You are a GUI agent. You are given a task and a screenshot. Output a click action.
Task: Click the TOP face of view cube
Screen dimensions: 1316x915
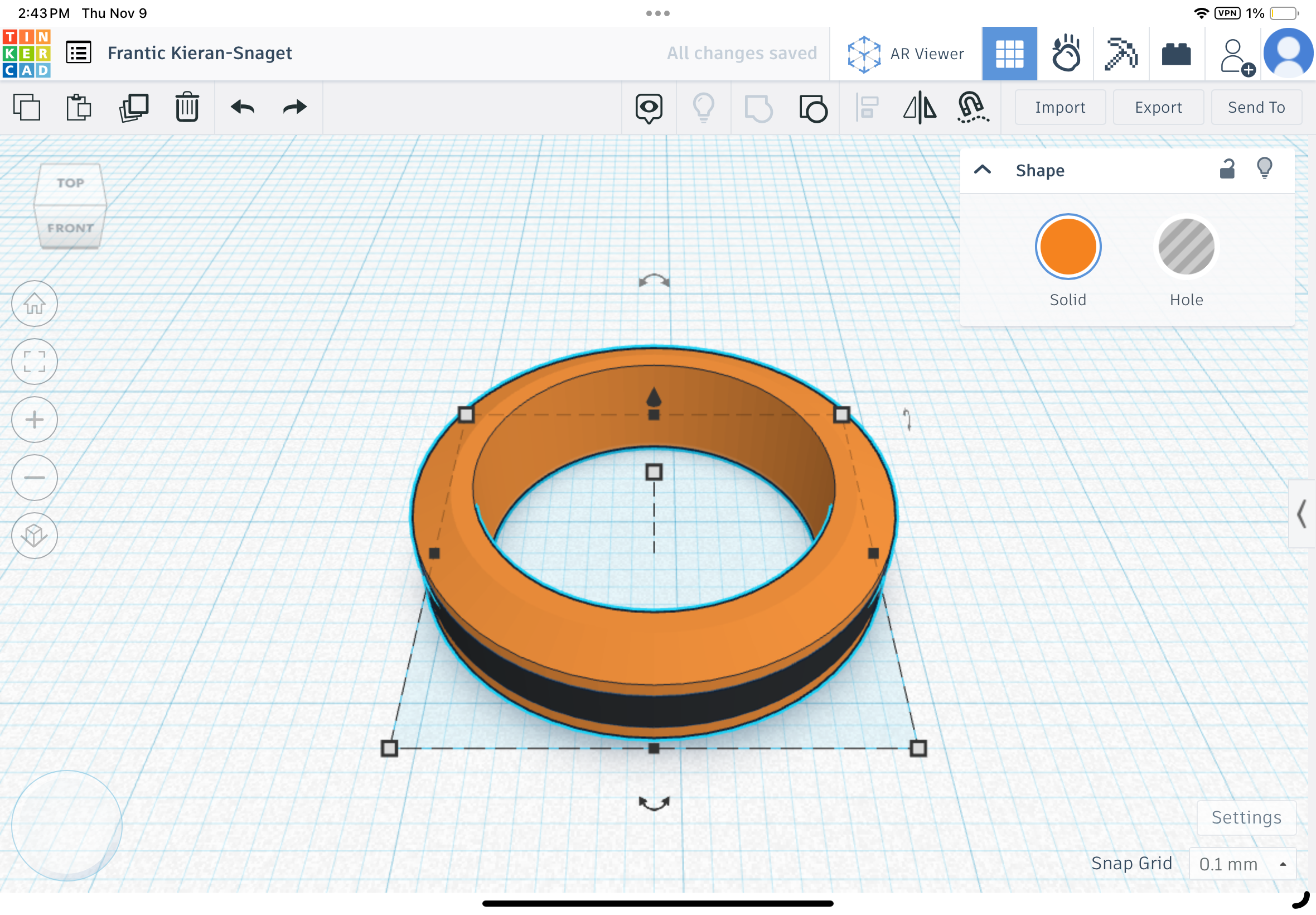point(70,184)
